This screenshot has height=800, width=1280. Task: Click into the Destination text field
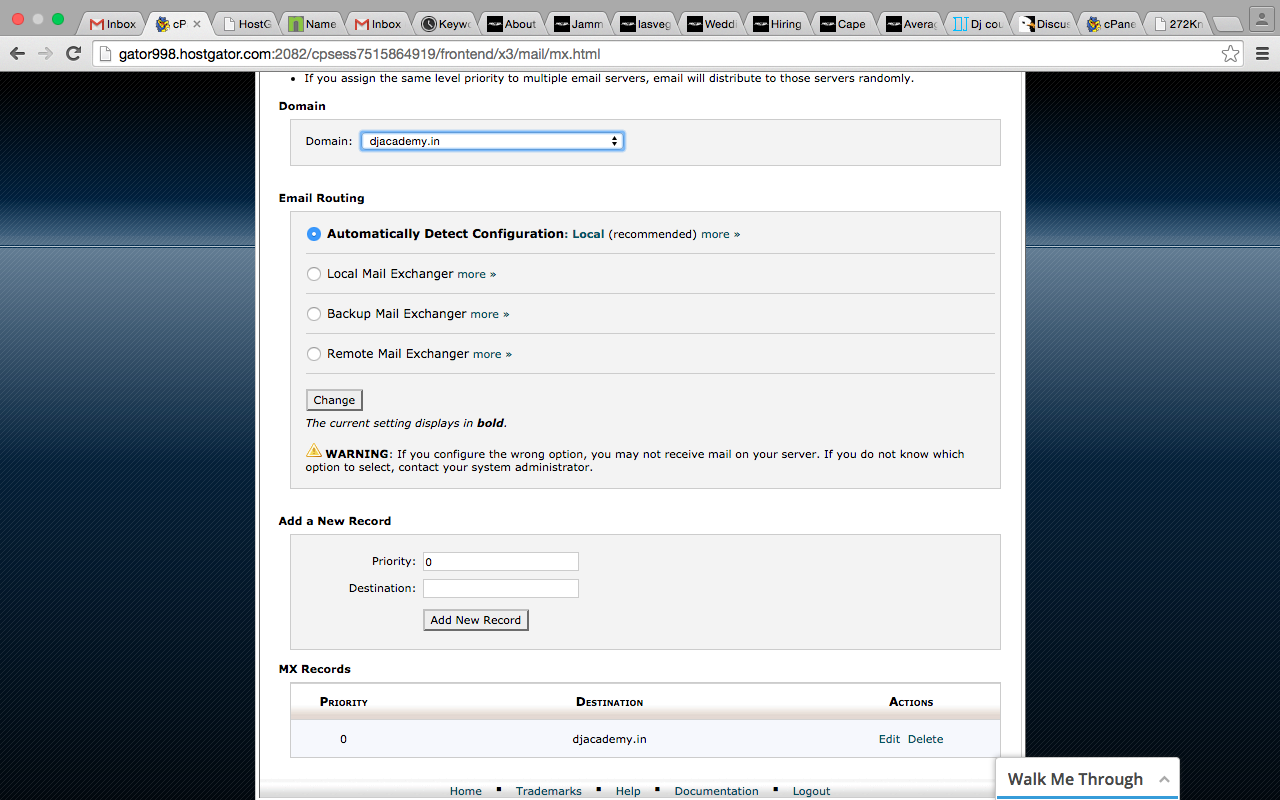tap(501, 589)
